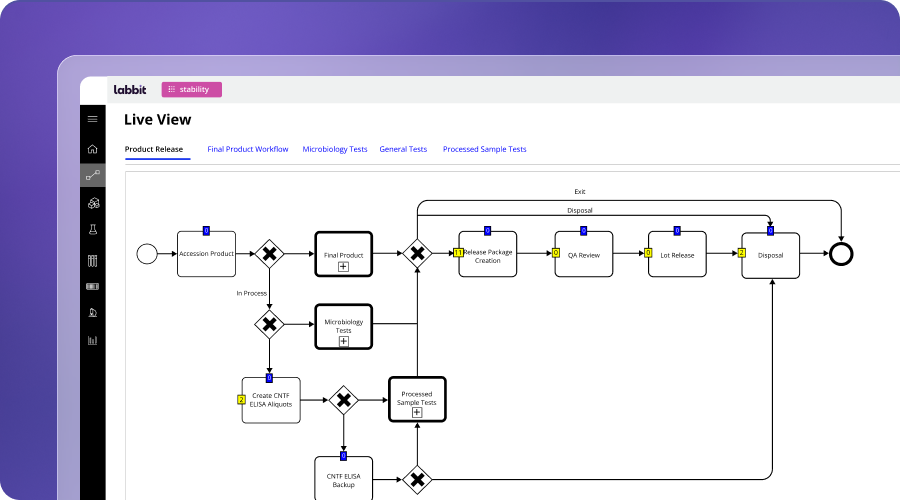Open the plate strip sidebar icon
Viewport: 900px width, 500px height.
[x=92, y=286]
